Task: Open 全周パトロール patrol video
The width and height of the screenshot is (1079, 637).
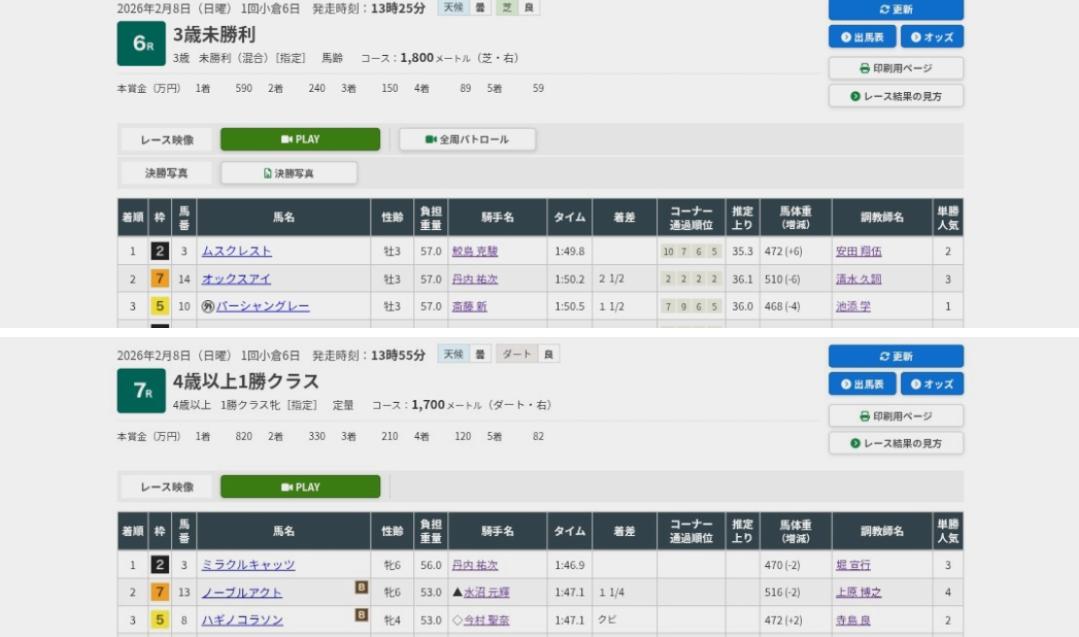Action: coord(467,139)
